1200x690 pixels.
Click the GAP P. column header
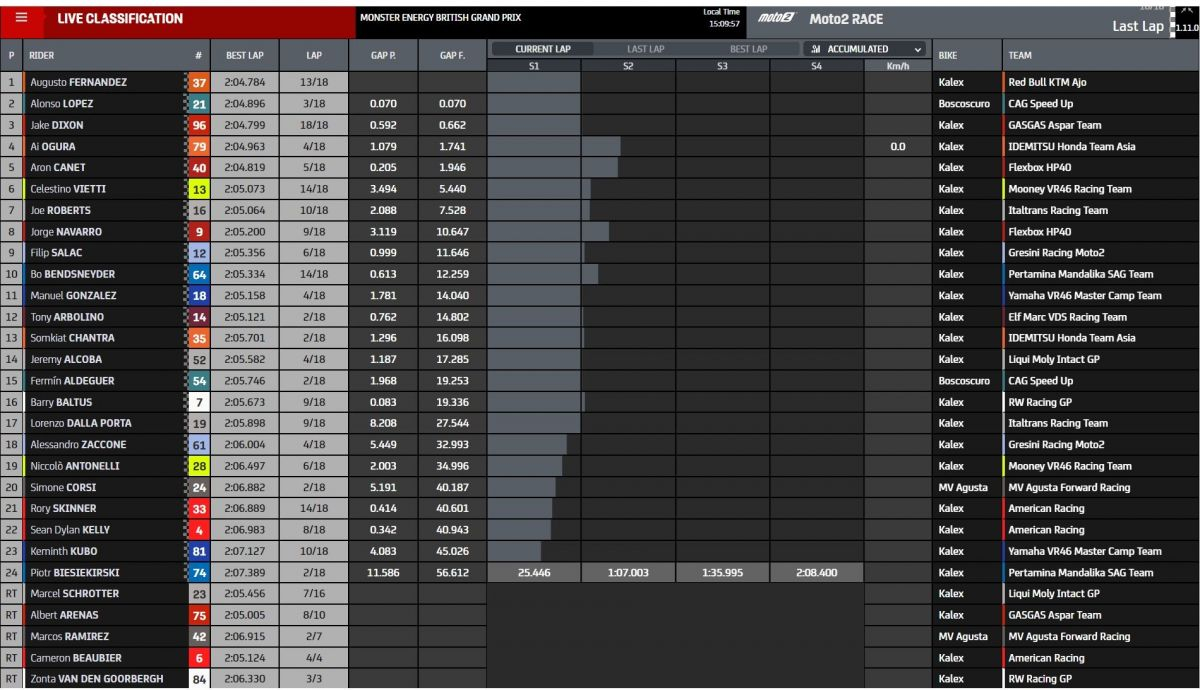pos(383,56)
